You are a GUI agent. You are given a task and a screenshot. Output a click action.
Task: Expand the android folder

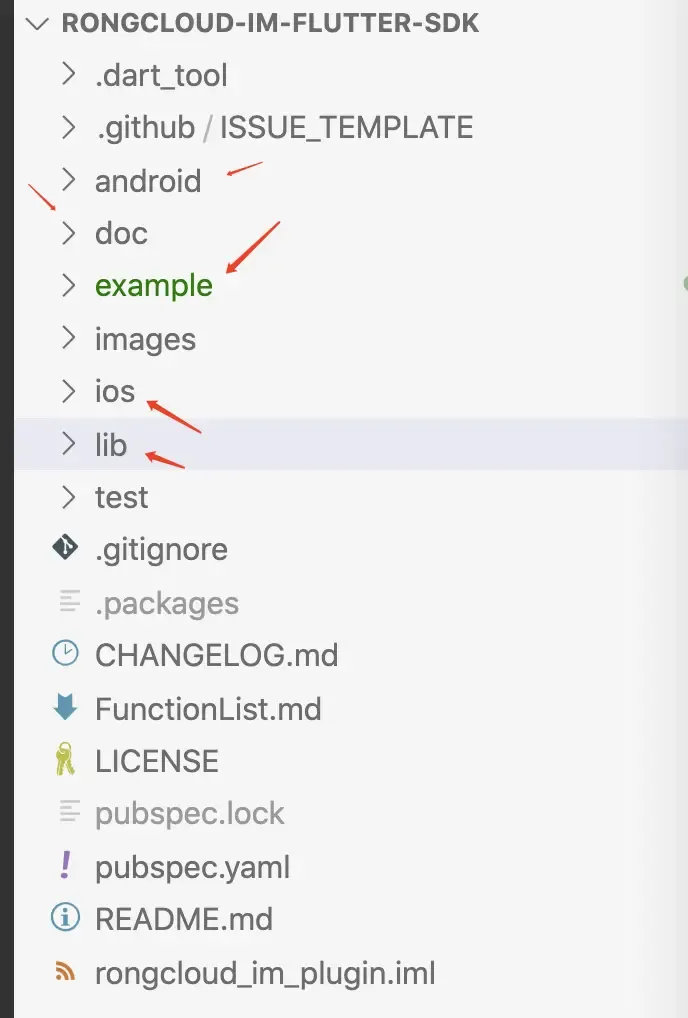[x=67, y=181]
